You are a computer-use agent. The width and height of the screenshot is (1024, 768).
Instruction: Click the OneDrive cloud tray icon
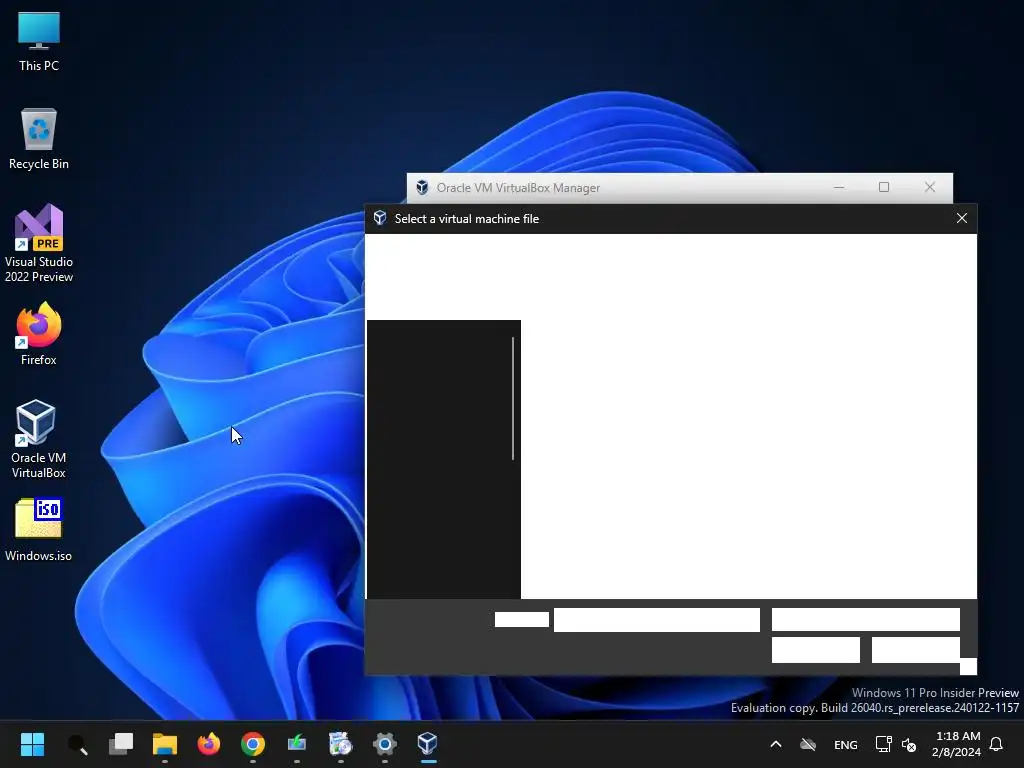tap(808, 744)
